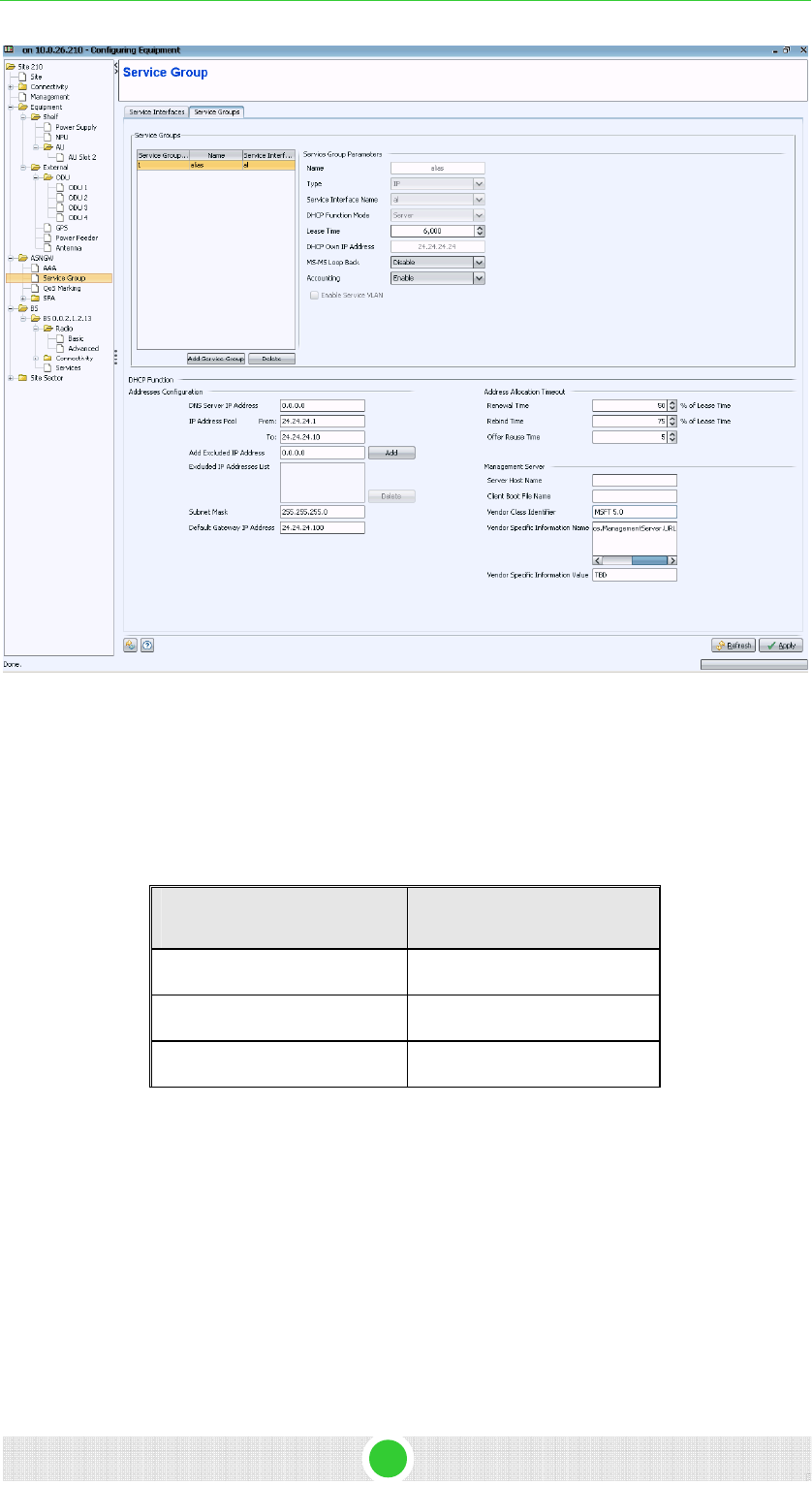Switch to Service Interfaces tab
The image size is (812, 1485).
(157, 111)
